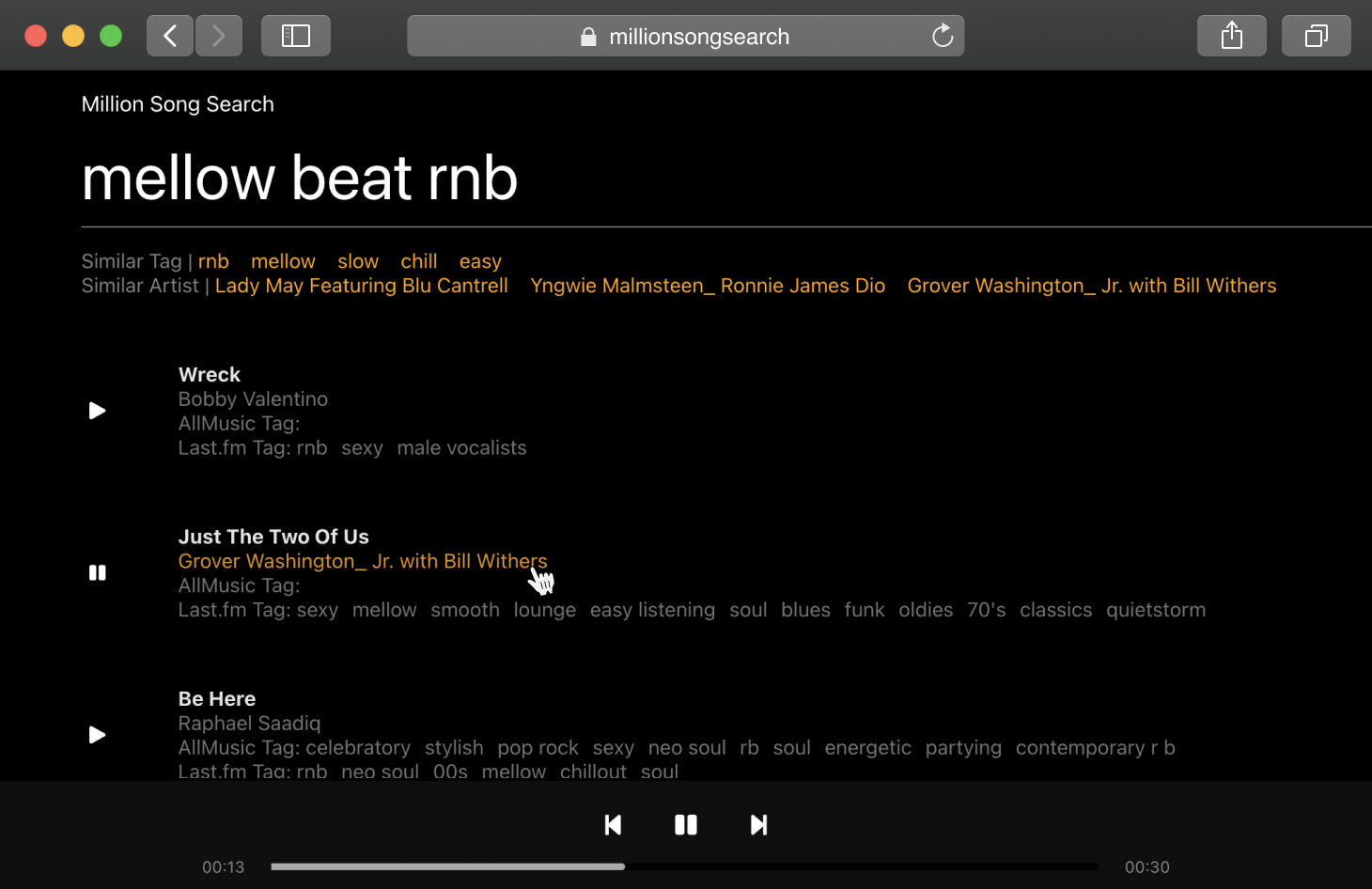Click 'blues' tag
This screenshot has width=1372, height=889.
pyautogui.click(x=805, y=610)
